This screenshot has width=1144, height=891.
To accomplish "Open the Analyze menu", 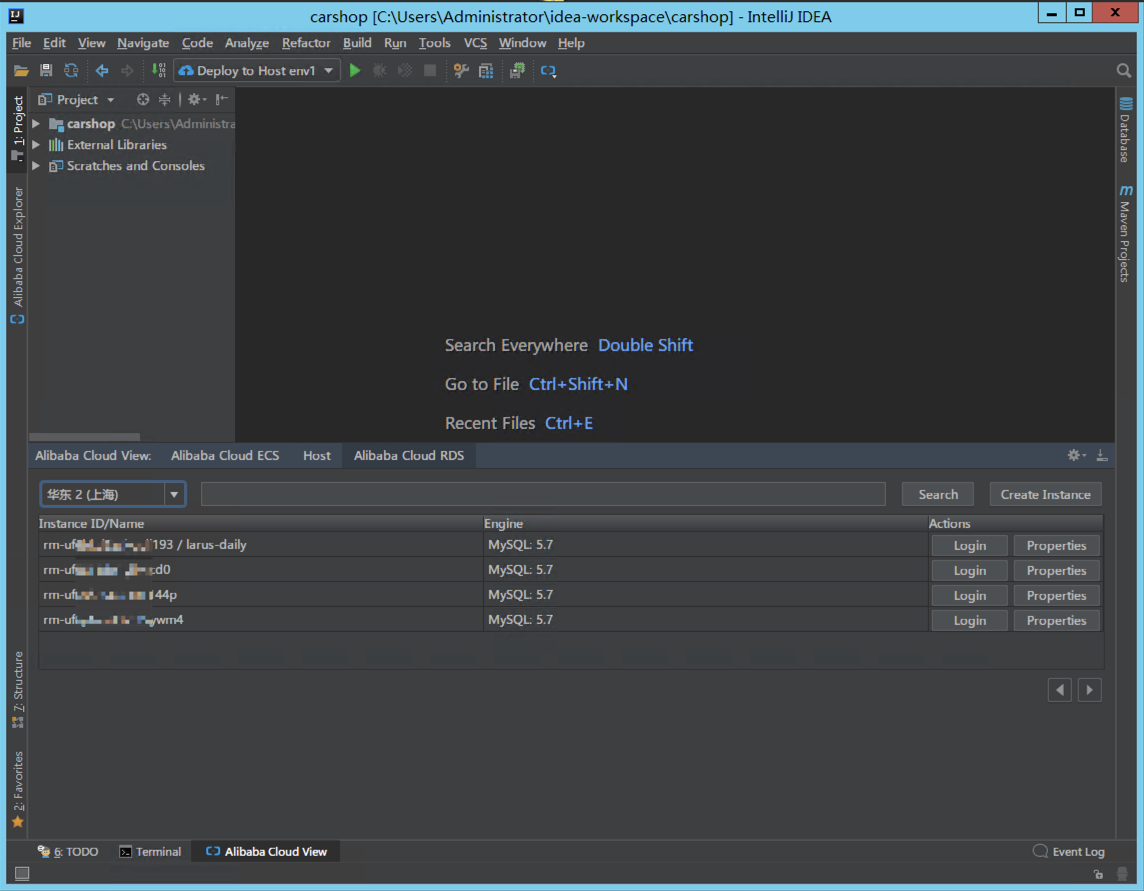I will tap(247, 43).
